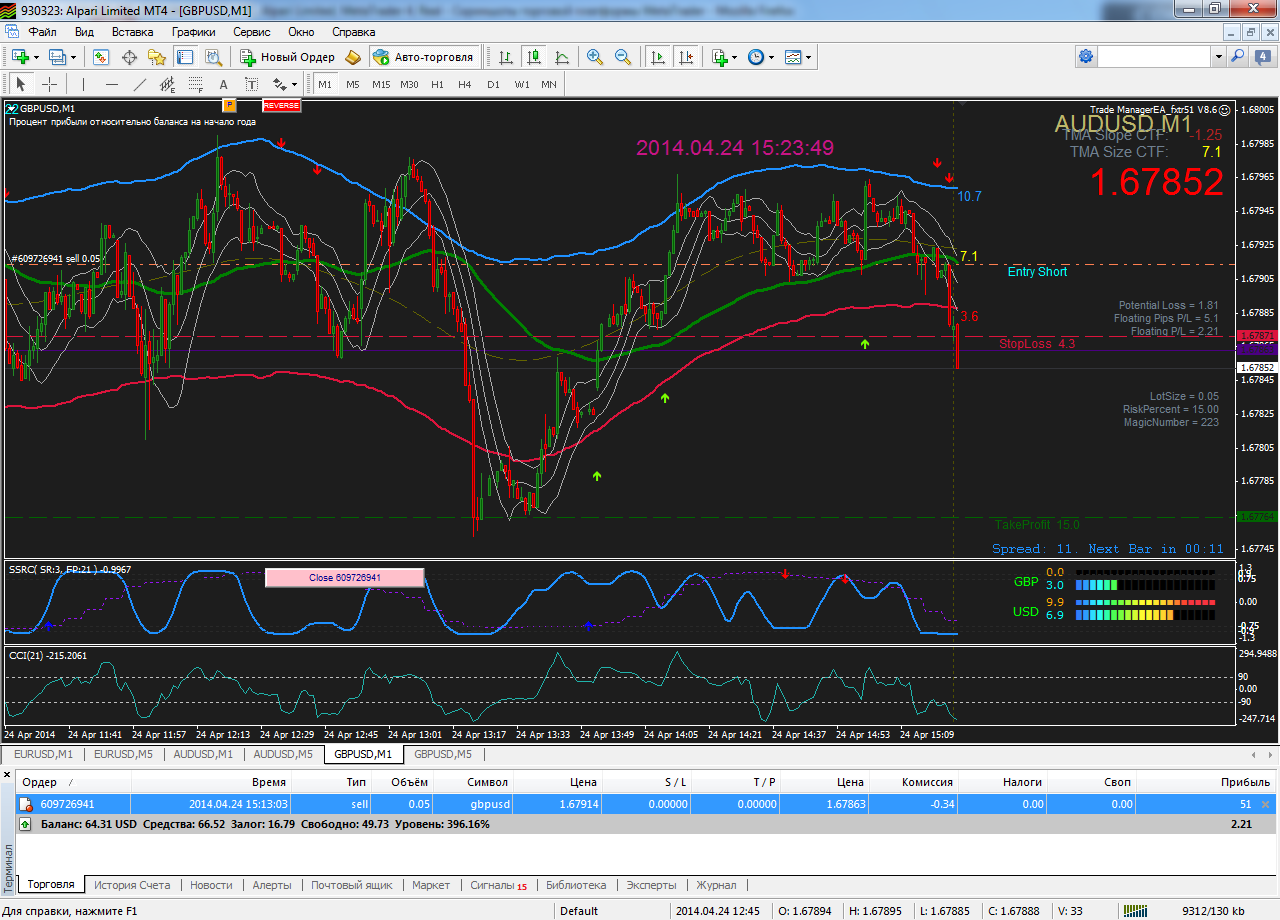
Task: Select the text 'A' drawing tool
Action: (x=223, y=84)
